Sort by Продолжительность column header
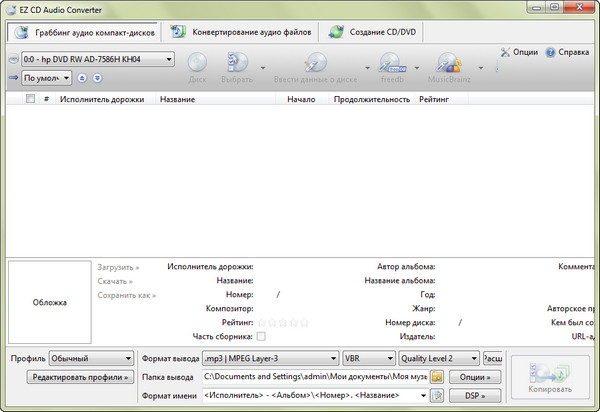Viewport: 600px width, 412px height. tap(372, 99)
